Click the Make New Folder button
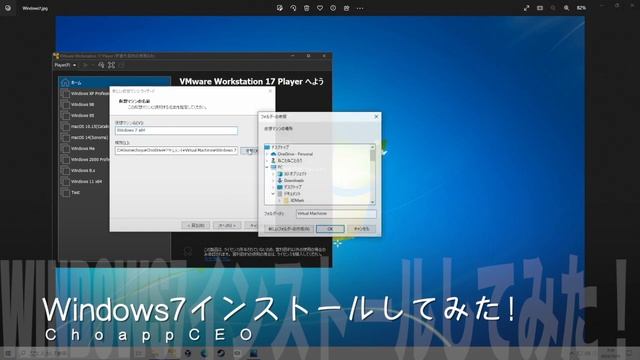Screen dimensions: 640x360 (x=289, y=229)
